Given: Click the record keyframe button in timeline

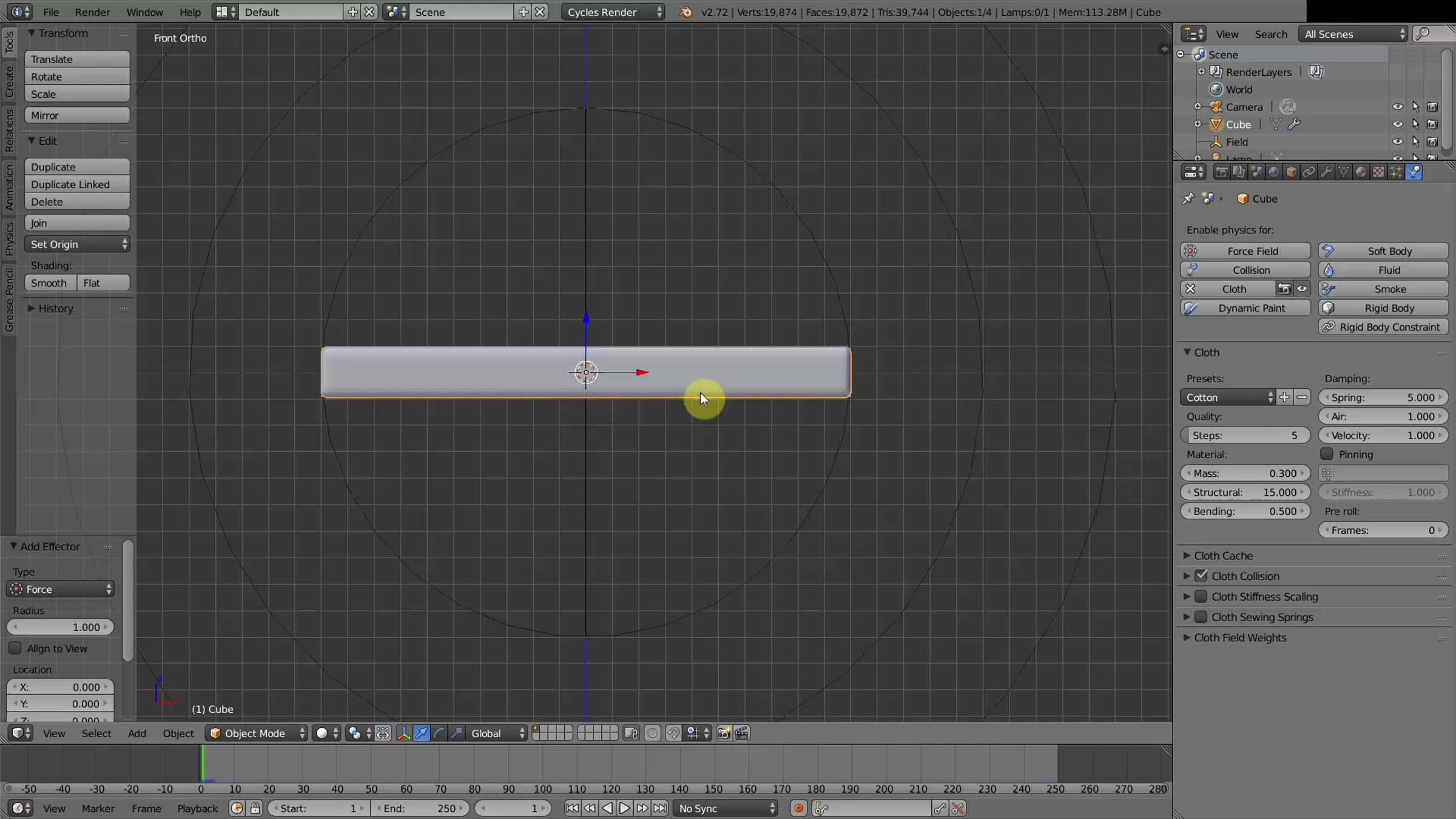Looking at the screenshot, I should point(798,808).
